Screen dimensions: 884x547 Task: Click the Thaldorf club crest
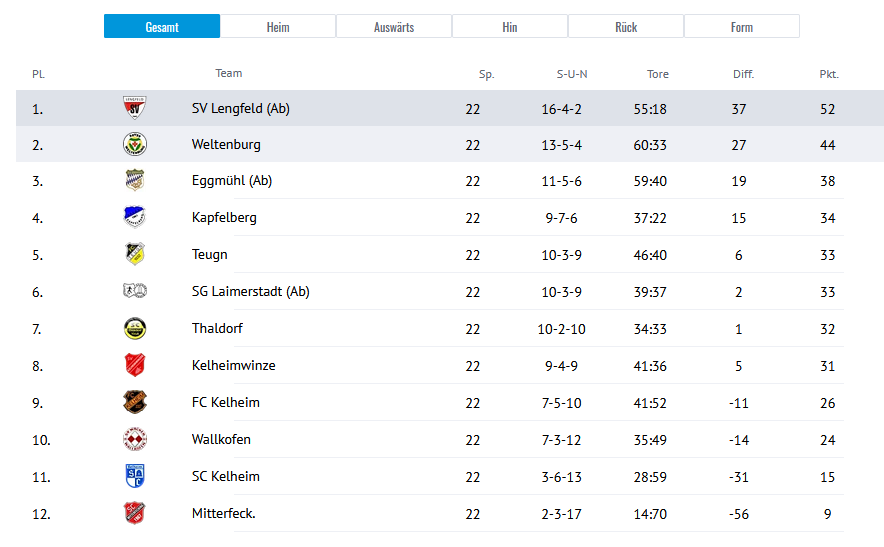pos(134,328)
